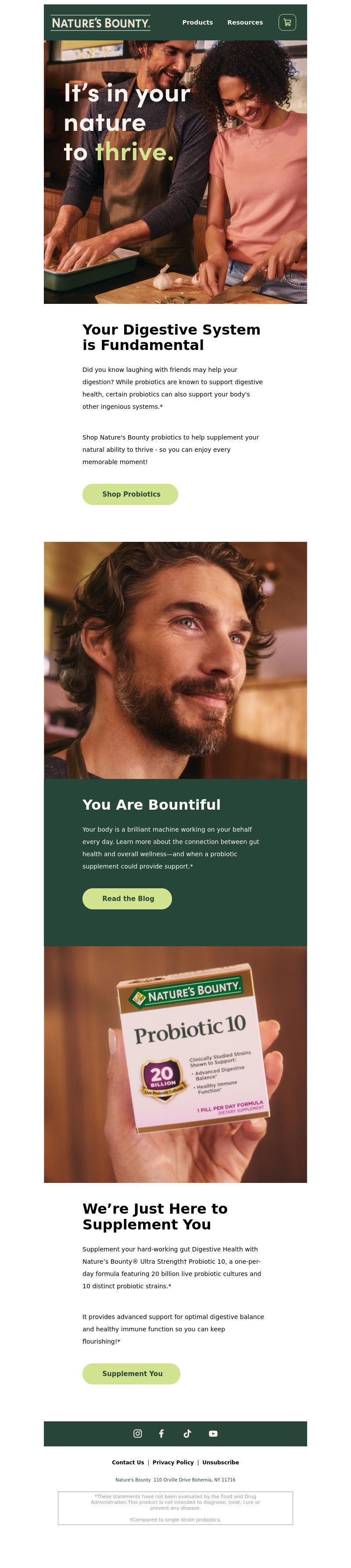
Task: Open the Resources menu item
Action: pyautogui.click(x=245, y=22)
